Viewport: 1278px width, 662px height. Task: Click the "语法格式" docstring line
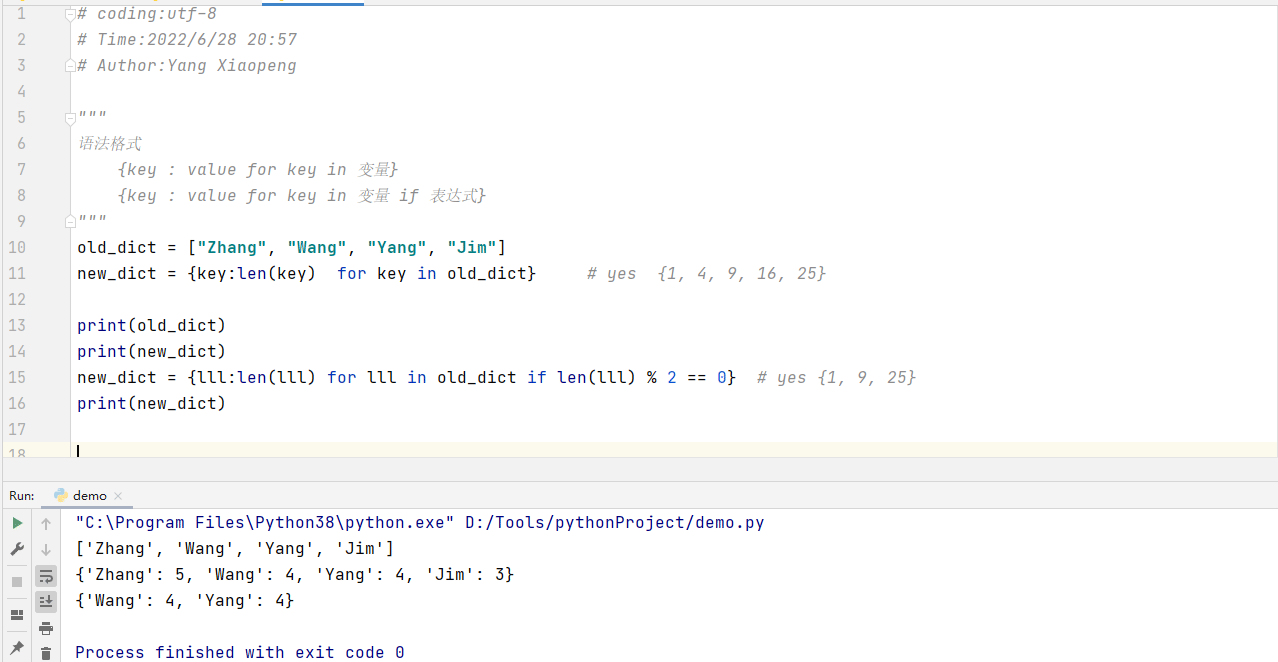click(110, 144)
